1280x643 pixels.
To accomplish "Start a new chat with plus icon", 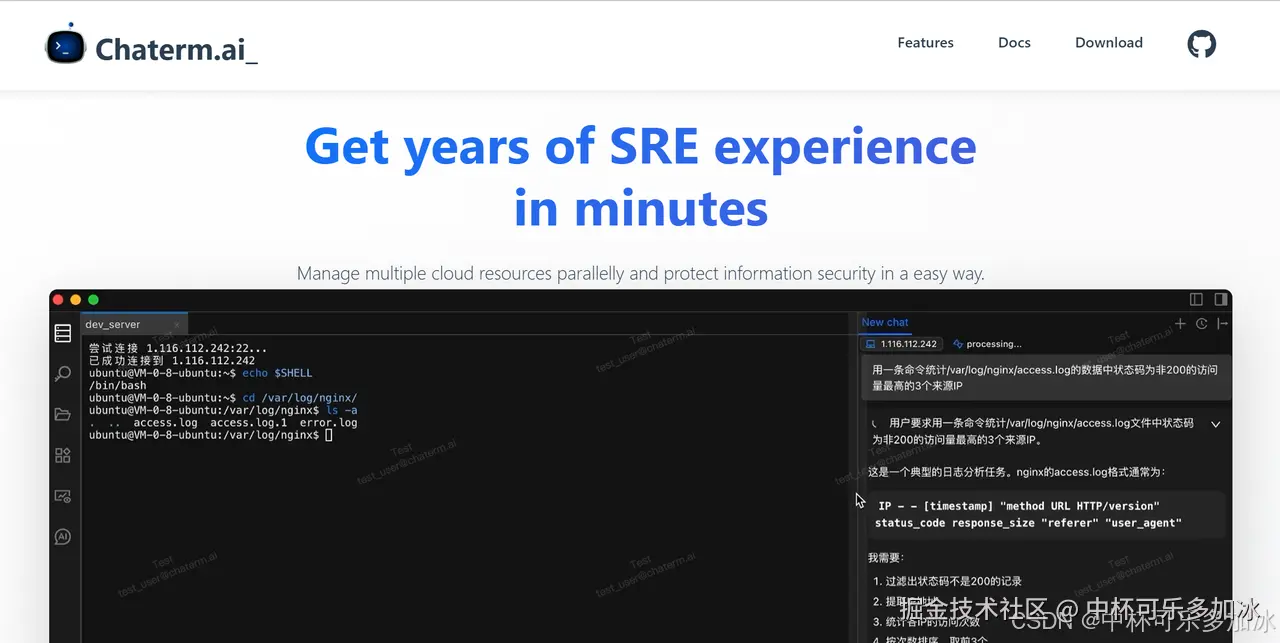I will point(1180,323).
